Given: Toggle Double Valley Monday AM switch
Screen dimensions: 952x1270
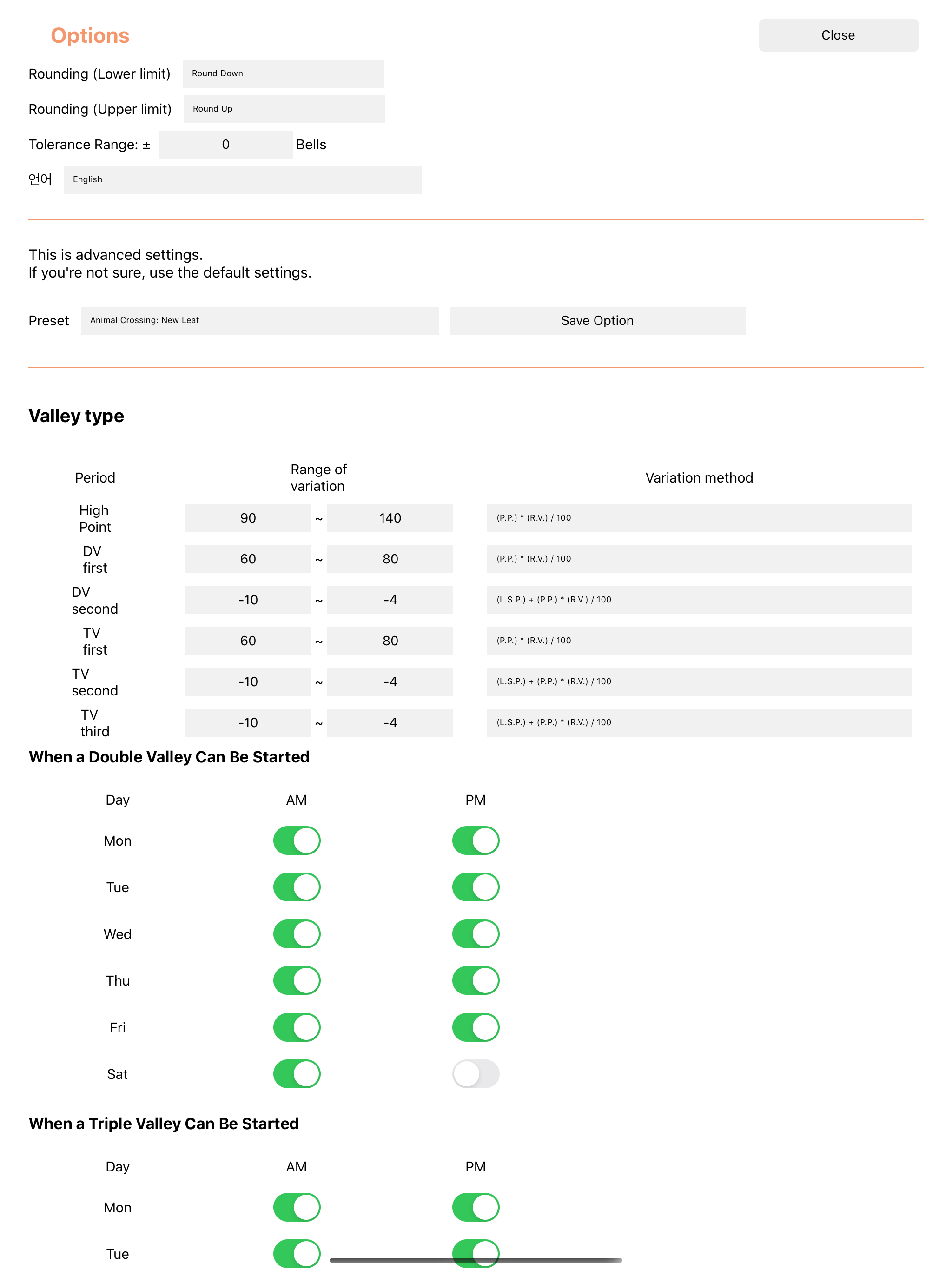Looking at the screenshot, I should pos(296,840).
